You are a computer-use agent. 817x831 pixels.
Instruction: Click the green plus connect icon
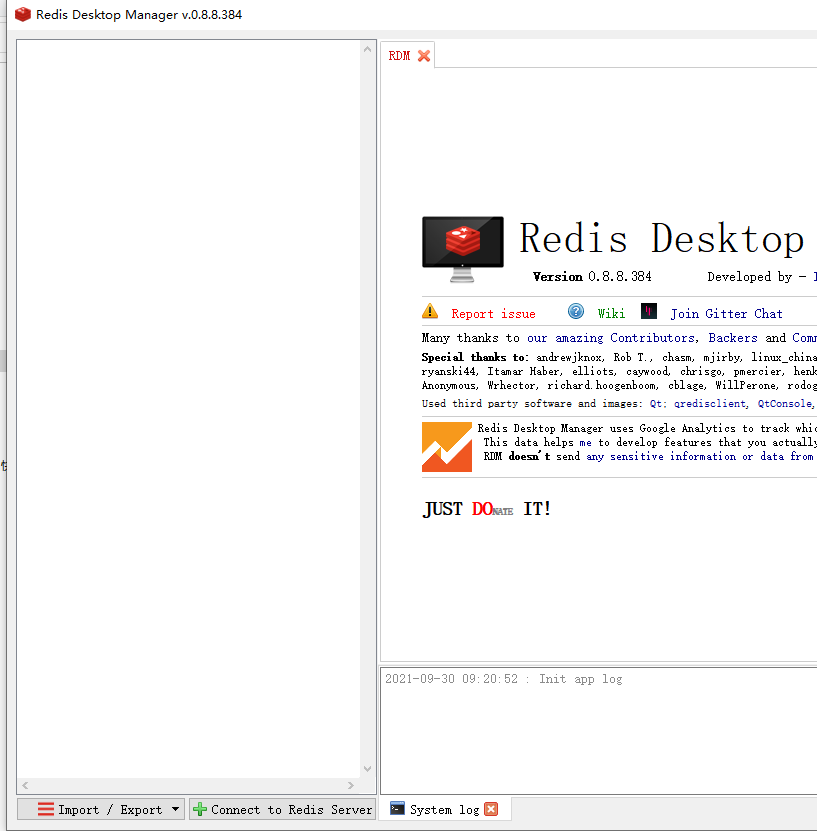point(200,809)
